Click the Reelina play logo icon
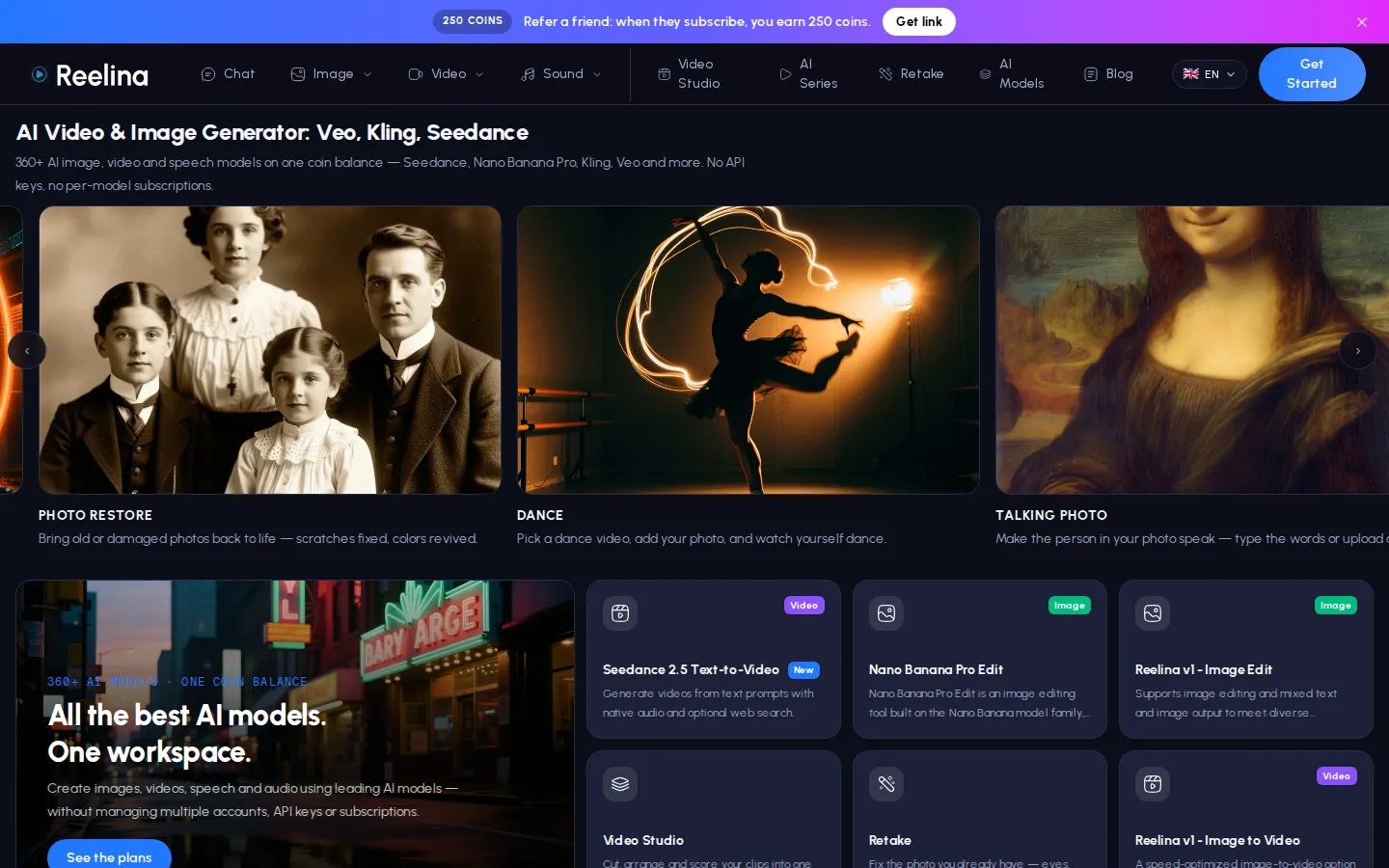Viewport: 1389px width, 868px height. (40, 74)
